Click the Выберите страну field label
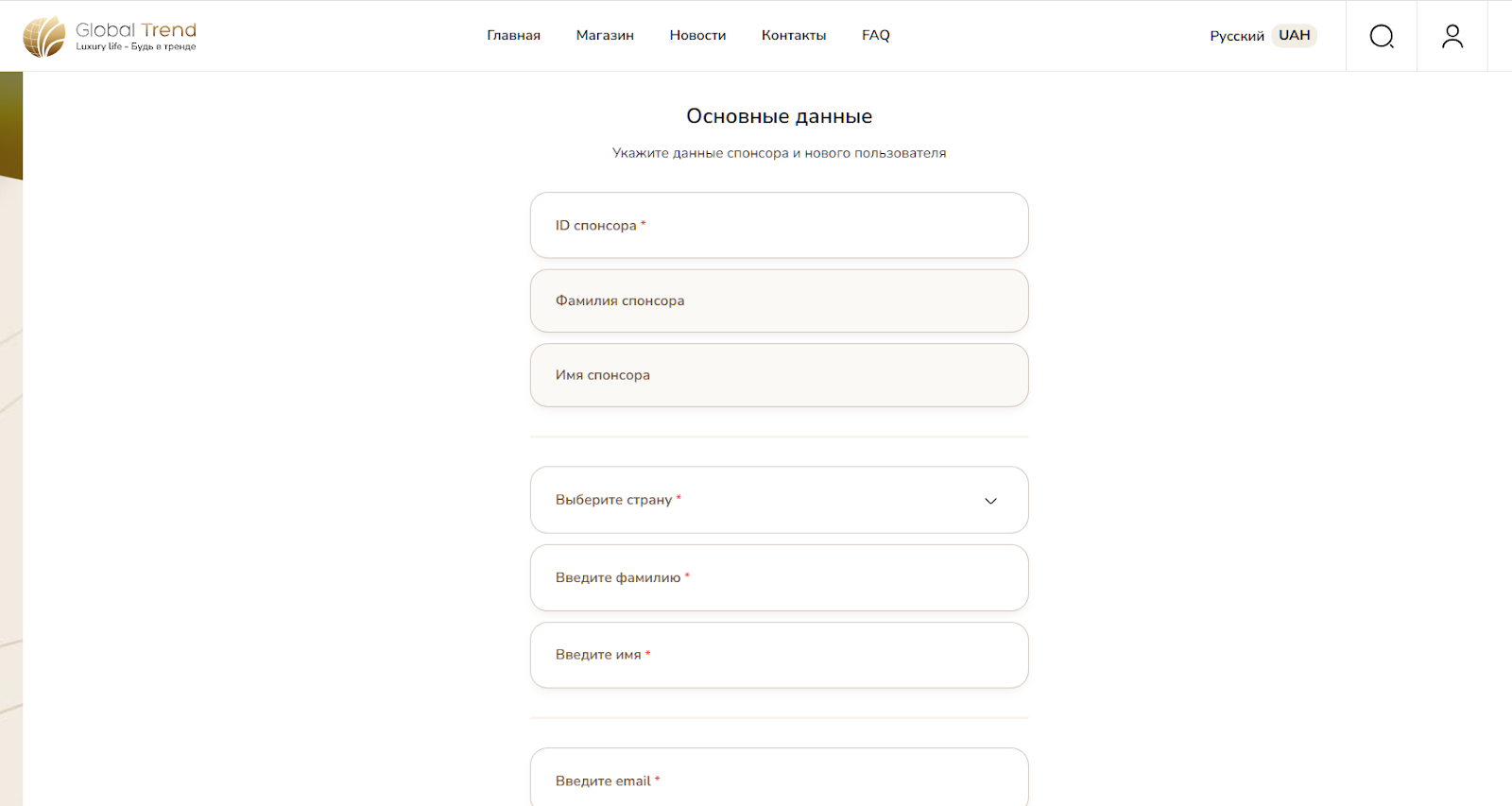The height and width of the screenshot is (806, 1512). point(614,500)
